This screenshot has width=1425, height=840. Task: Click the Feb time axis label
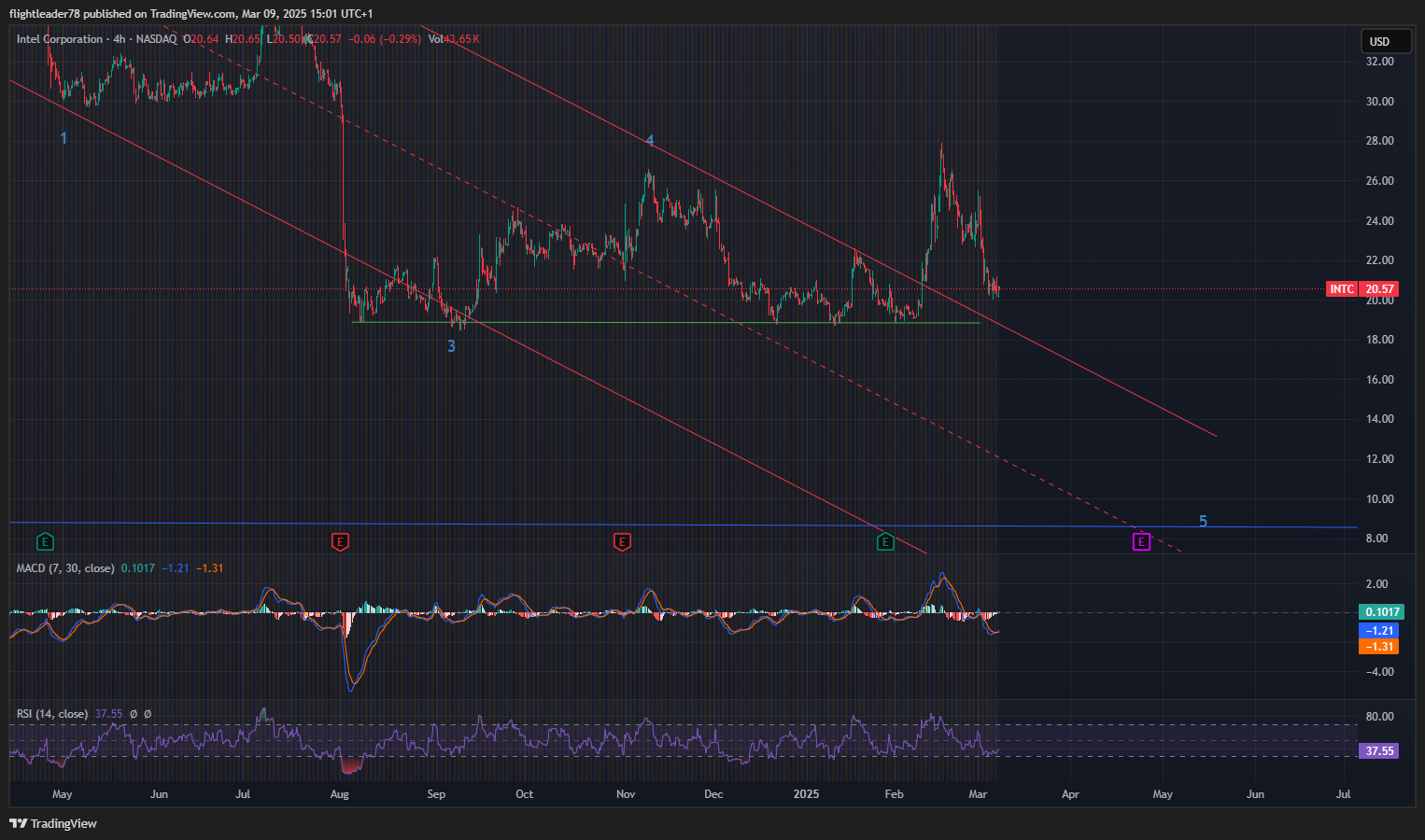point(895,795)
